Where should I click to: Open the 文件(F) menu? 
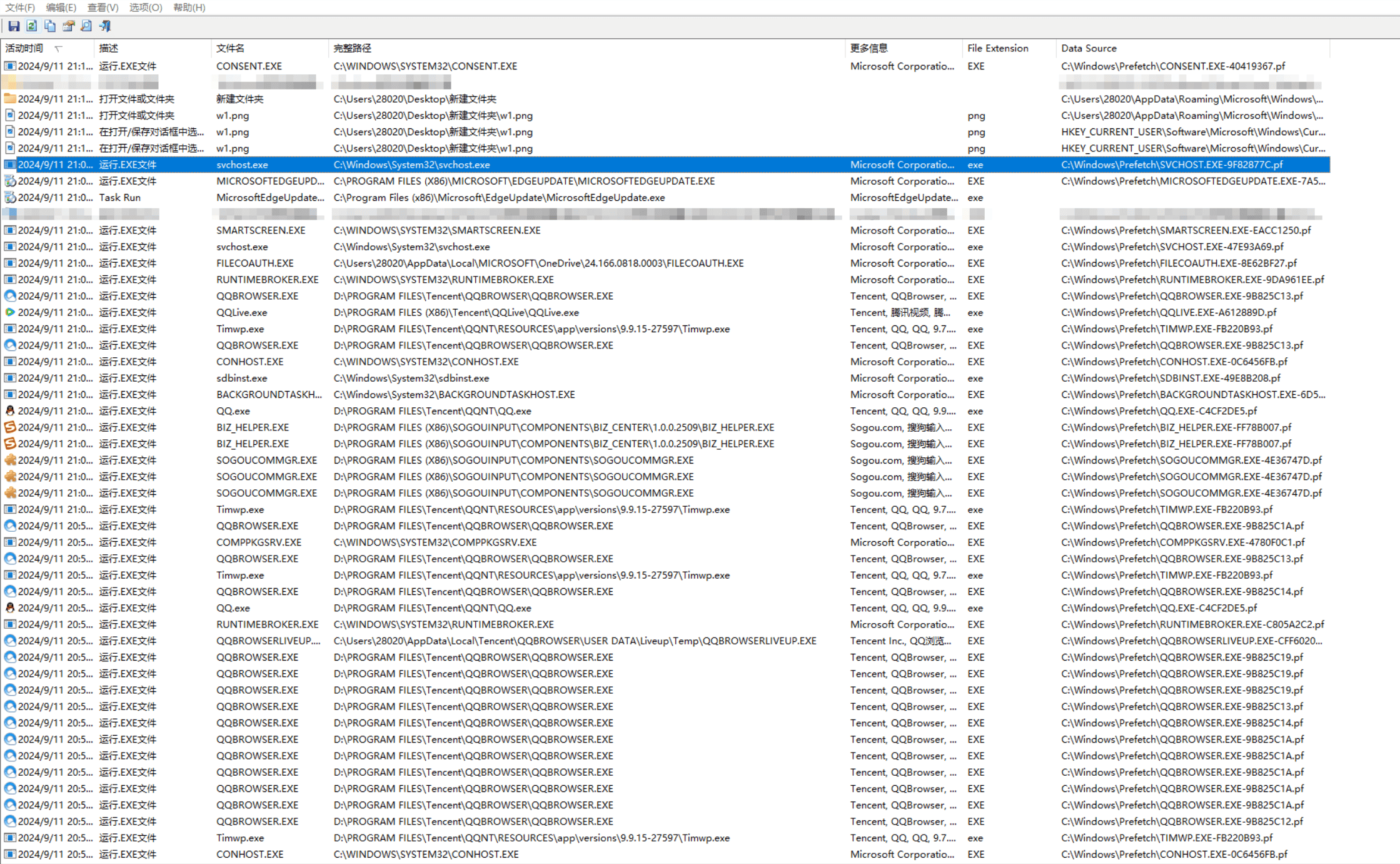click(x=20, y=8)
